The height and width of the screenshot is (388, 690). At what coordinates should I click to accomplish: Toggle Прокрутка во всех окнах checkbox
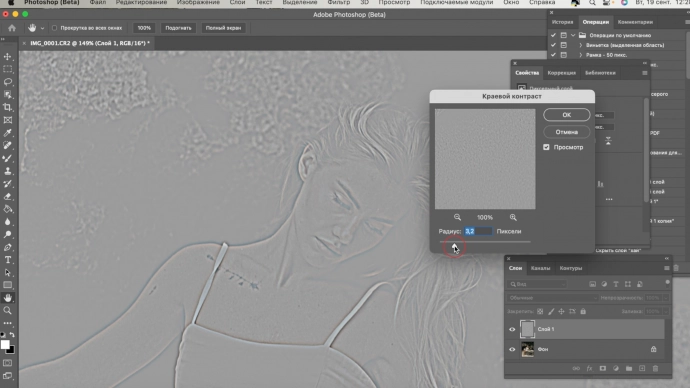54,28
